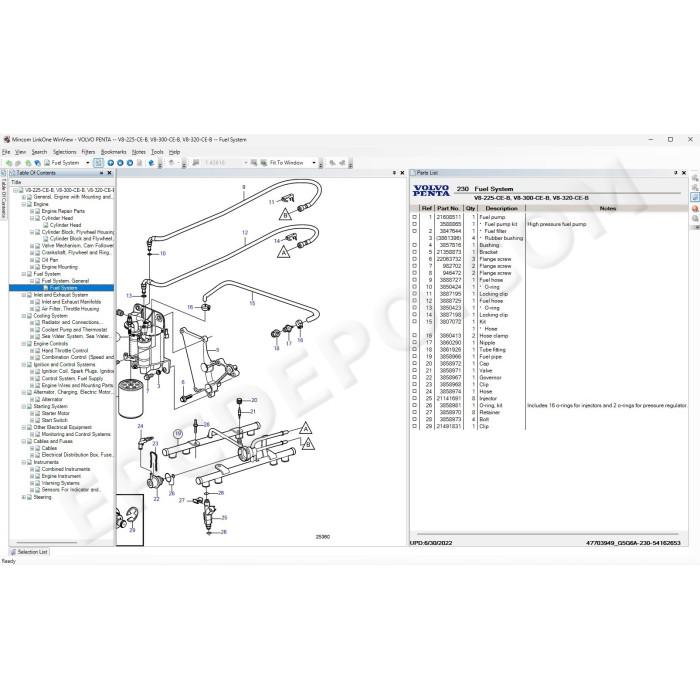
Task: Tick the checkbox for Fuel filter row
Action: [414, 231]
